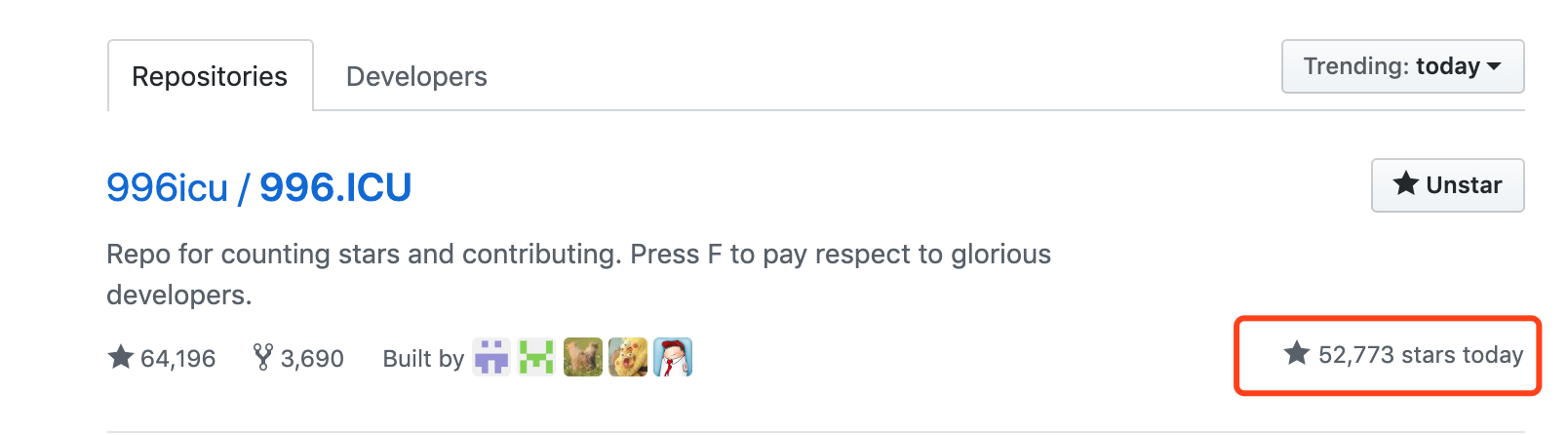
Task: Click the fork icon beside 3,690
Action: [x=262, y=357]
